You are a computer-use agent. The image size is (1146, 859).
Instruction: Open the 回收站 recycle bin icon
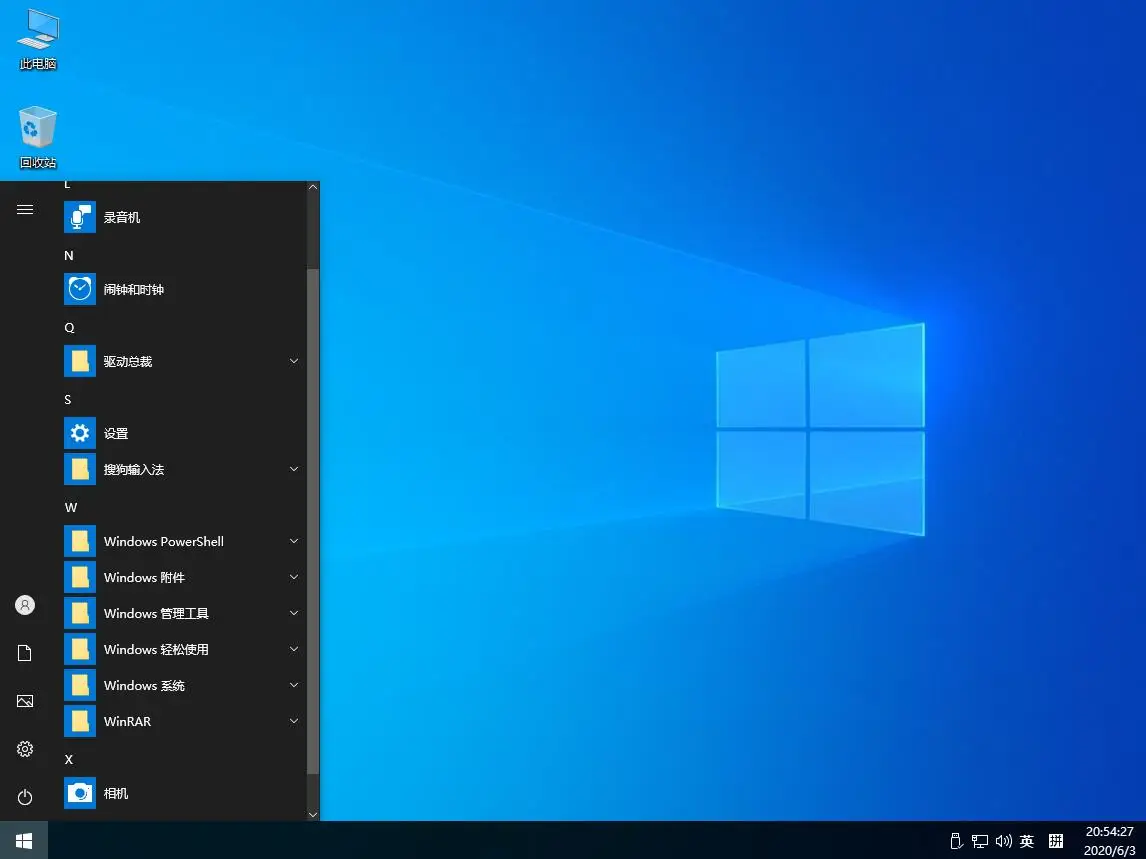(38, 137)
